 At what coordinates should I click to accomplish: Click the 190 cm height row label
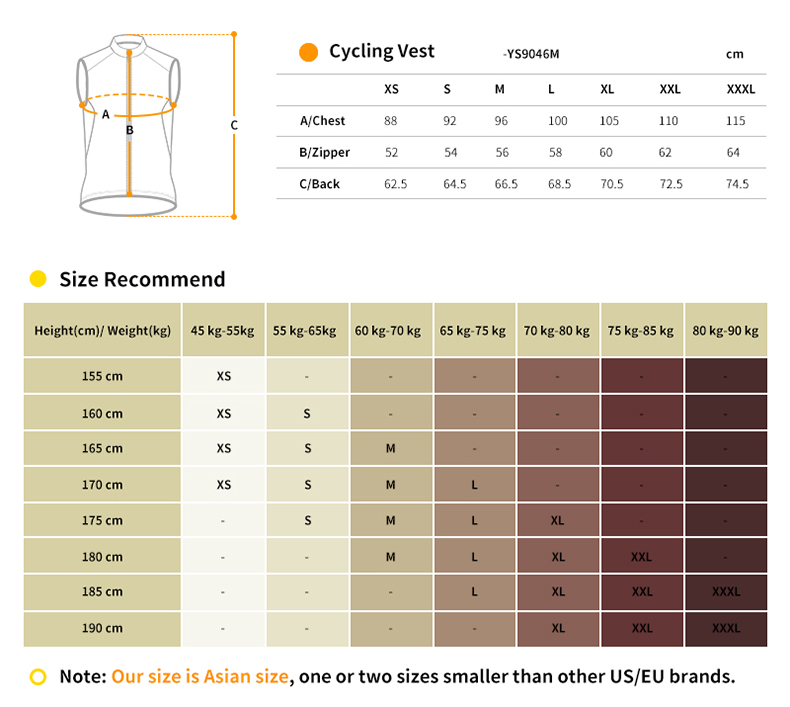coord(102,628)
